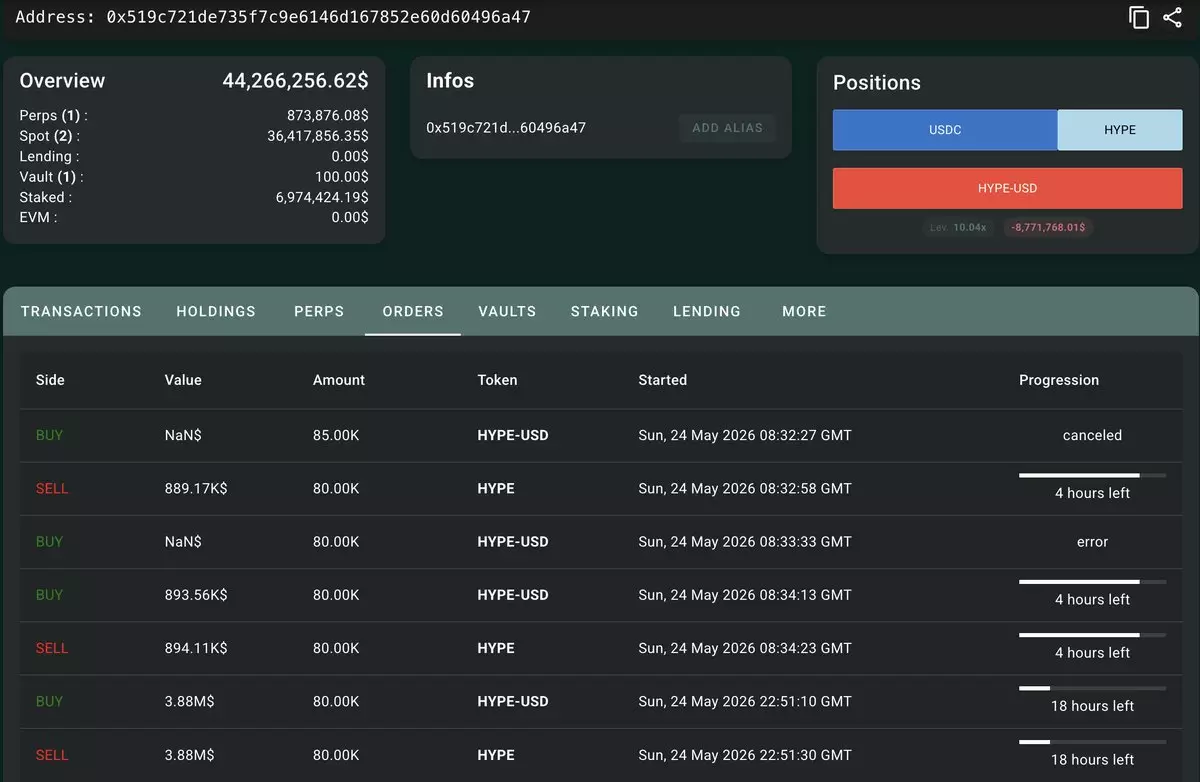The image size is (1200, 782).
Task: Click the Progression column header
Action: (1059, 380)
